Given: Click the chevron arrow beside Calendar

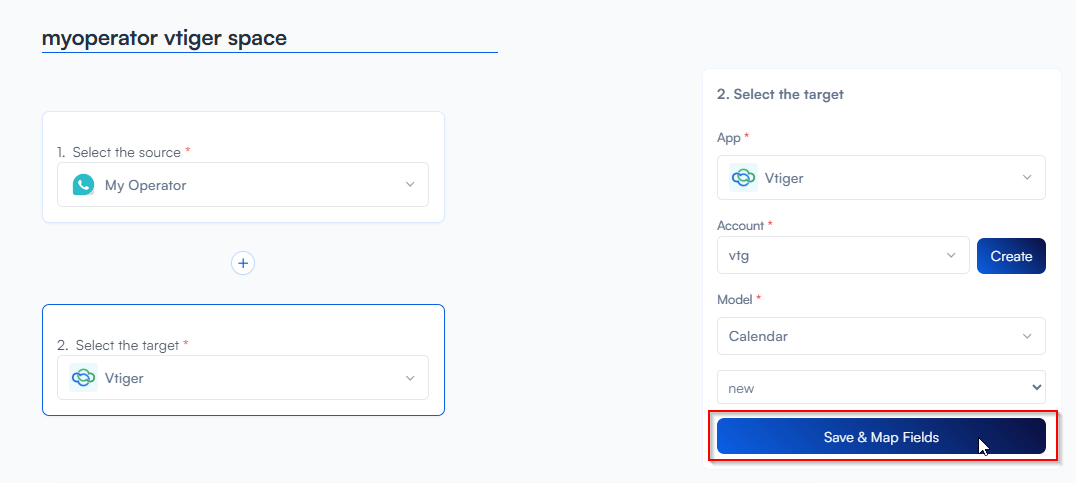Looking at the screenshot, I should (x=1027, y=336).
